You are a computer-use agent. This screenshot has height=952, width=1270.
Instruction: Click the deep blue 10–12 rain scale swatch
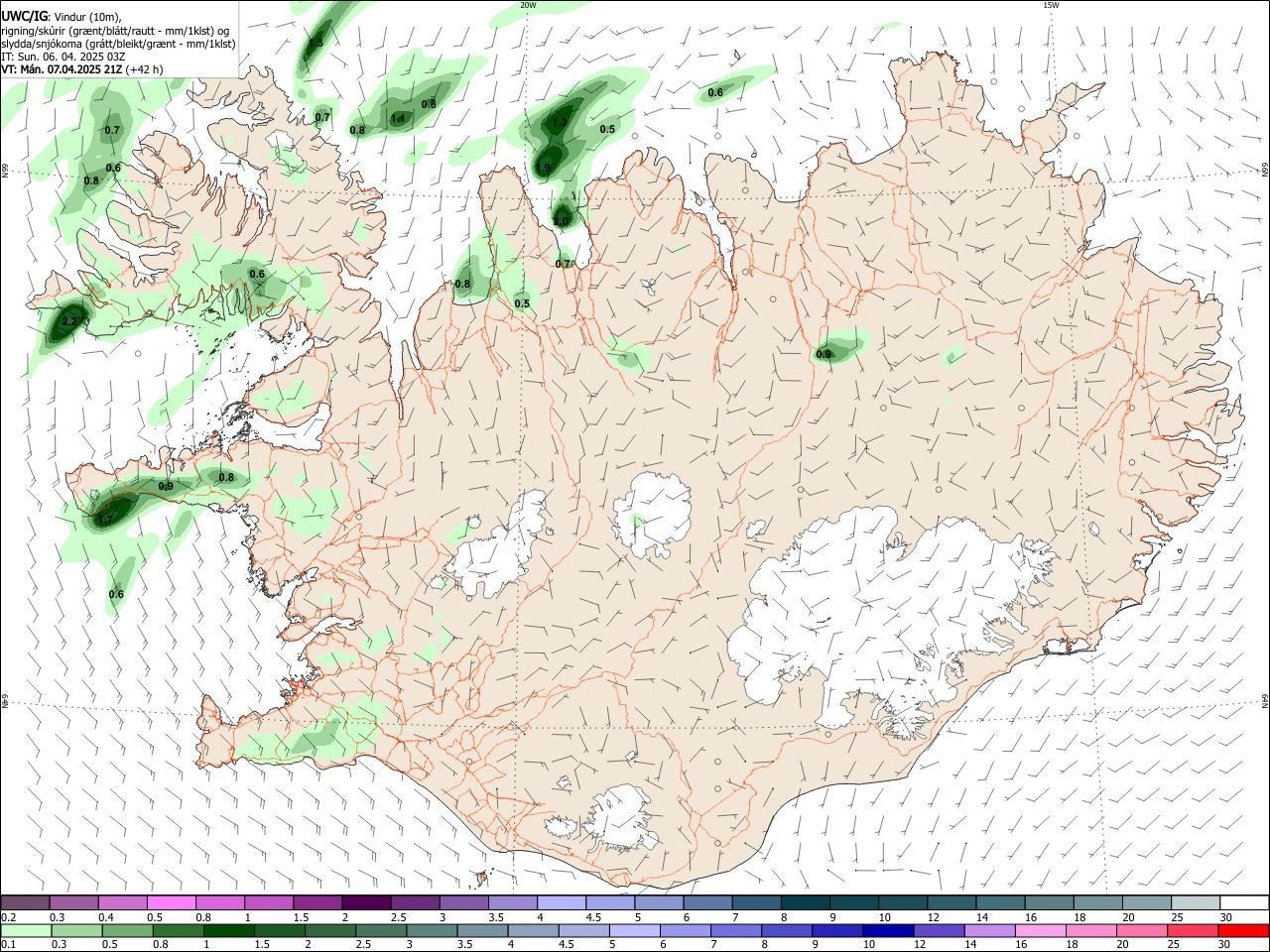888,930
